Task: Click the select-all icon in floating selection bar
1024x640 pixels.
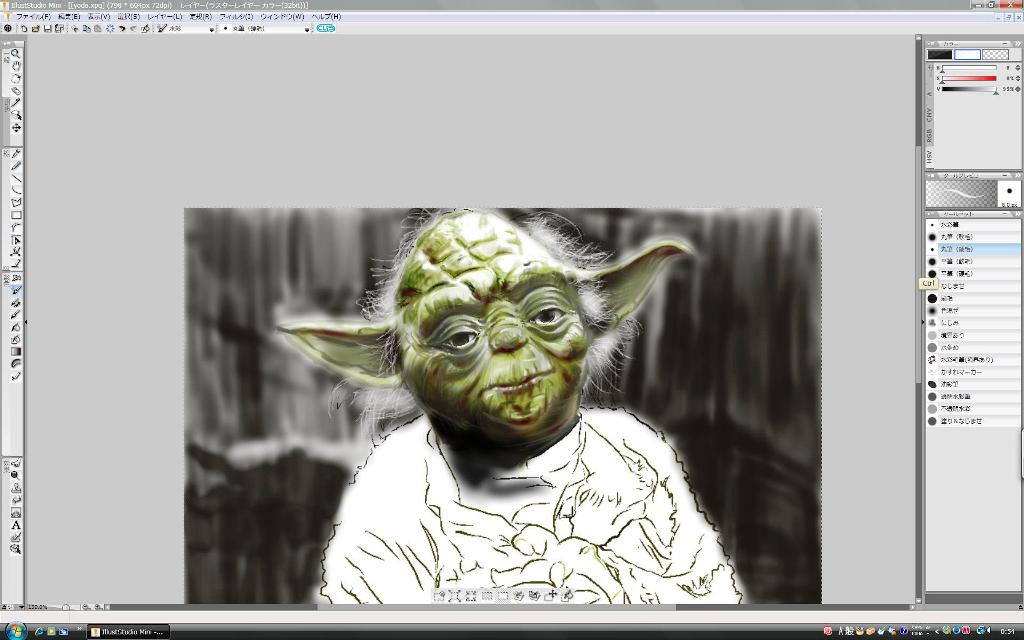Action: click(x=455, y=596)
